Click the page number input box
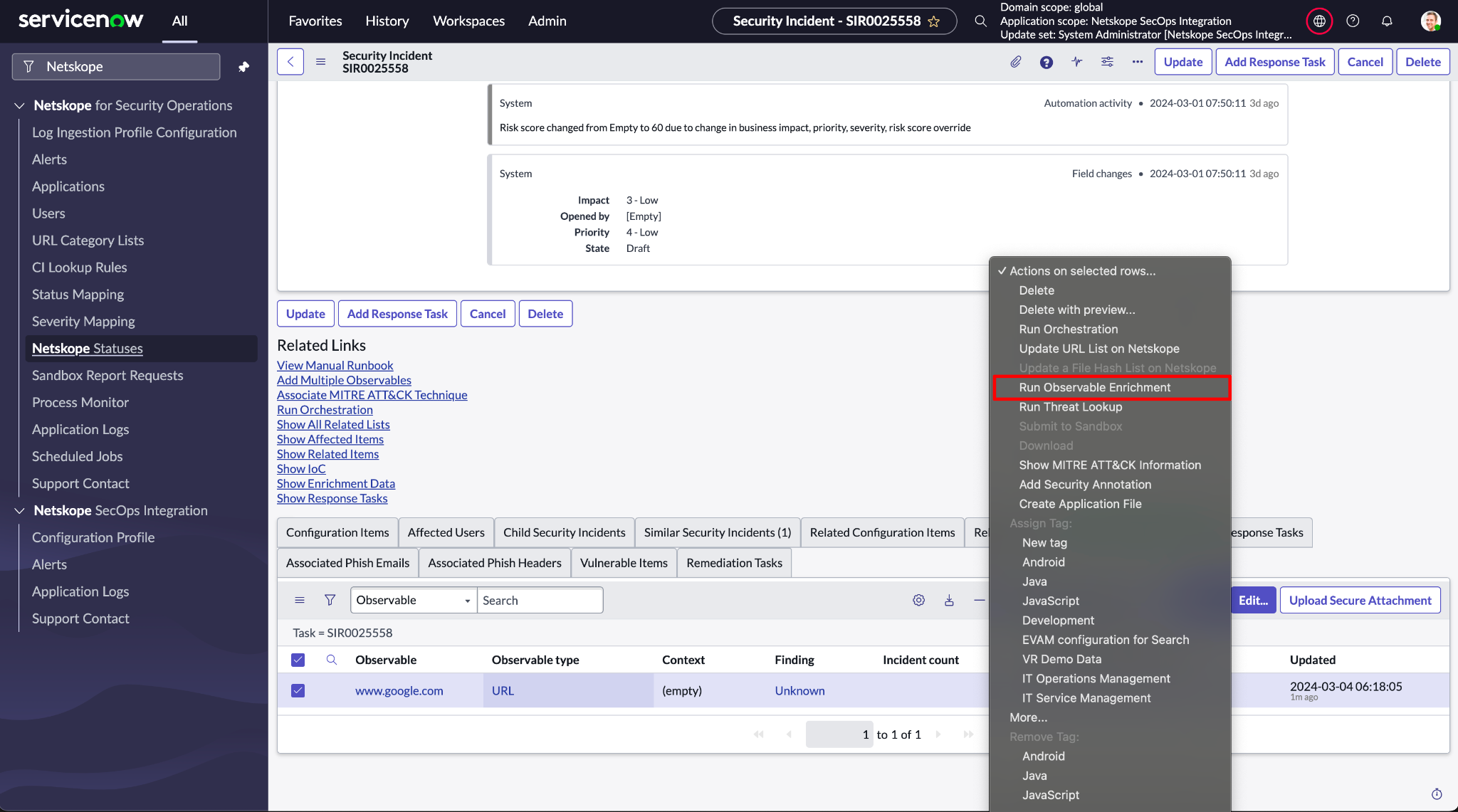 click(x=839, y=734)
